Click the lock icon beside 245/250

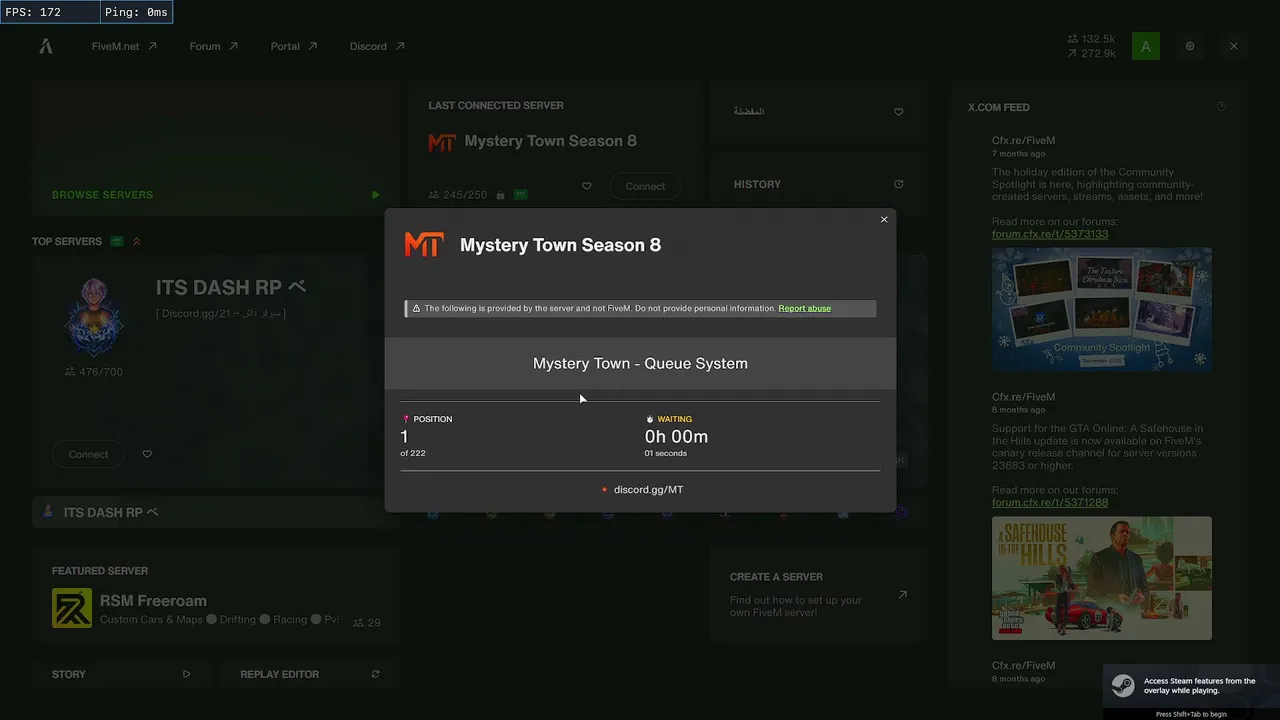coord(498,195)
